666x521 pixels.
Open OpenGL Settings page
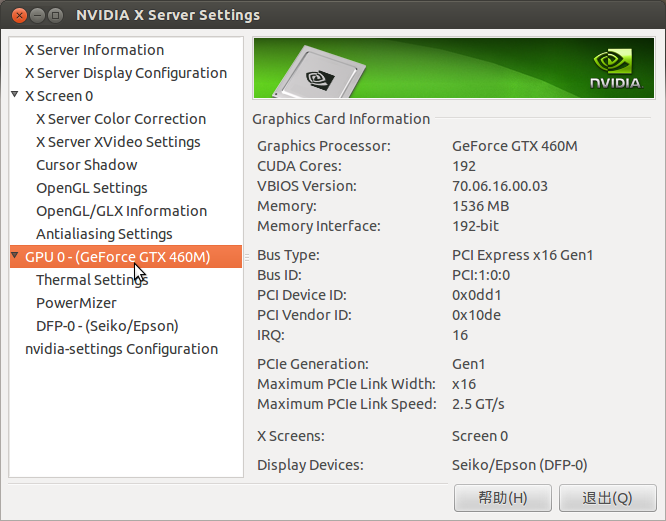[92, 188]
